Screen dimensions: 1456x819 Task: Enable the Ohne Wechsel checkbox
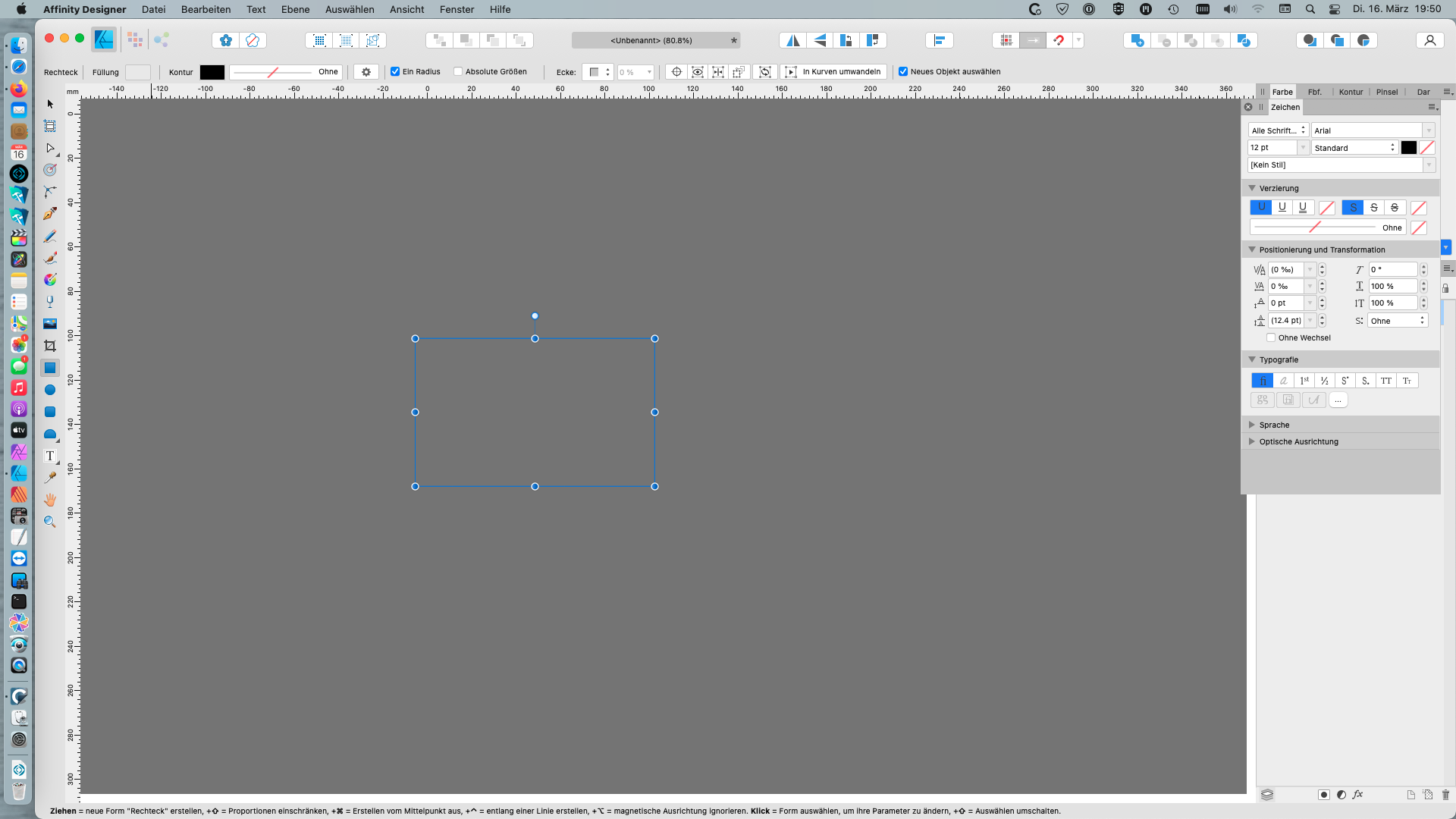1271,337
